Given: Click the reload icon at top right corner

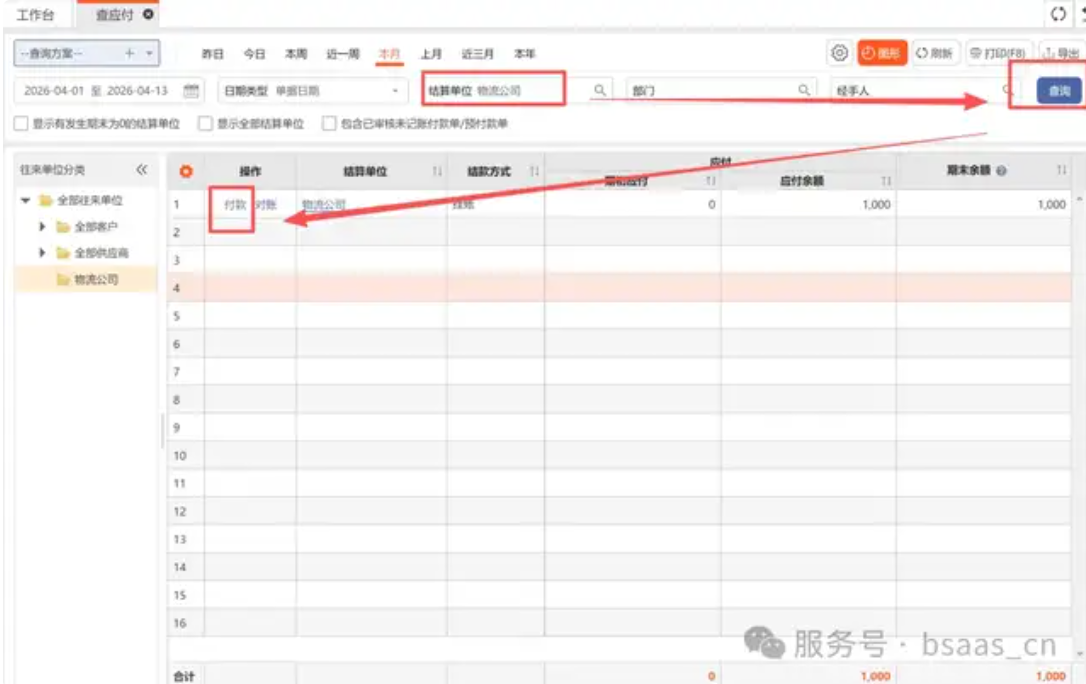Looking at the screenshot, I should 1058,14.
